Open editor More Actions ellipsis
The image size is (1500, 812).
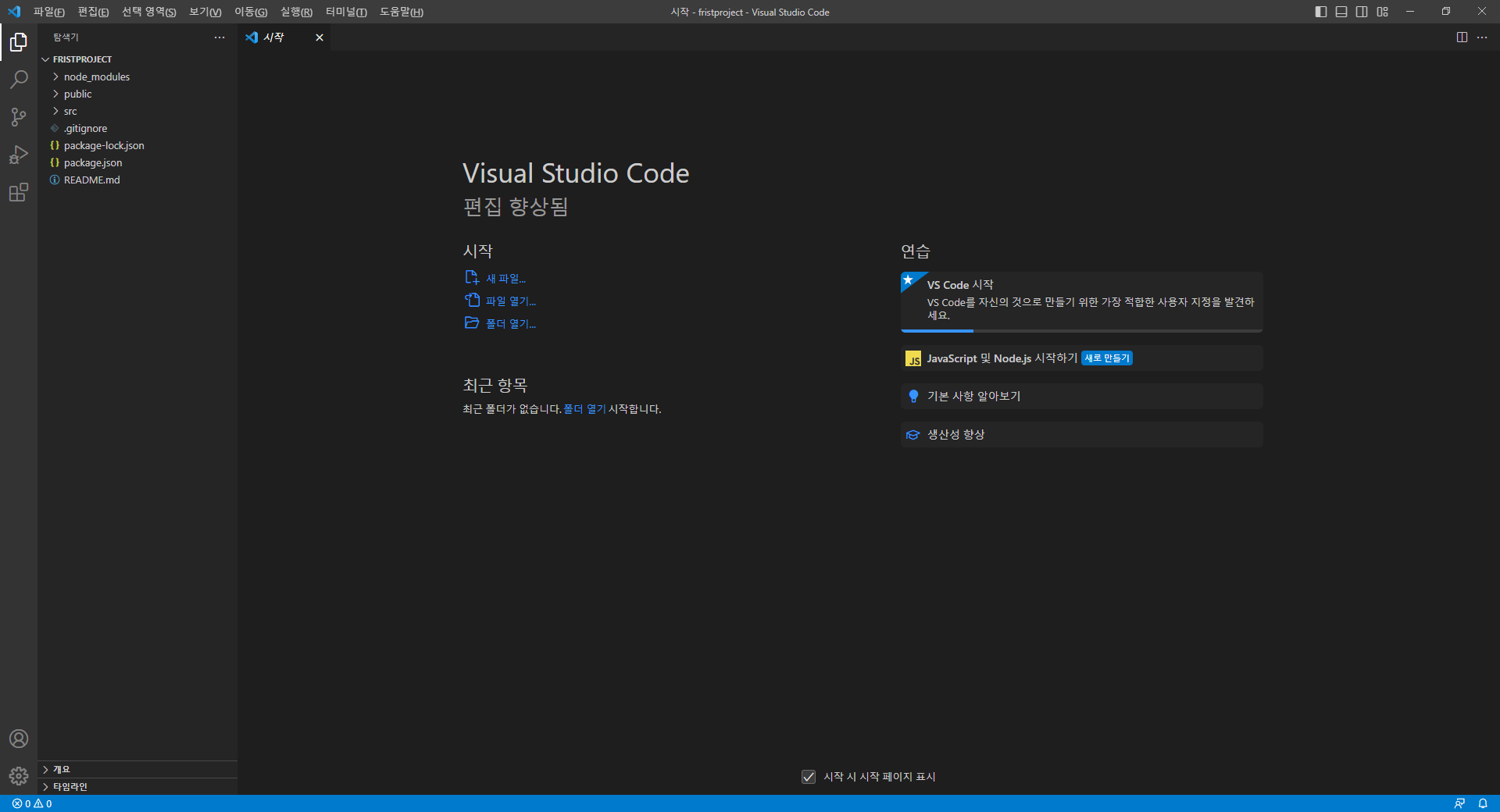(x=1482, y=37)
